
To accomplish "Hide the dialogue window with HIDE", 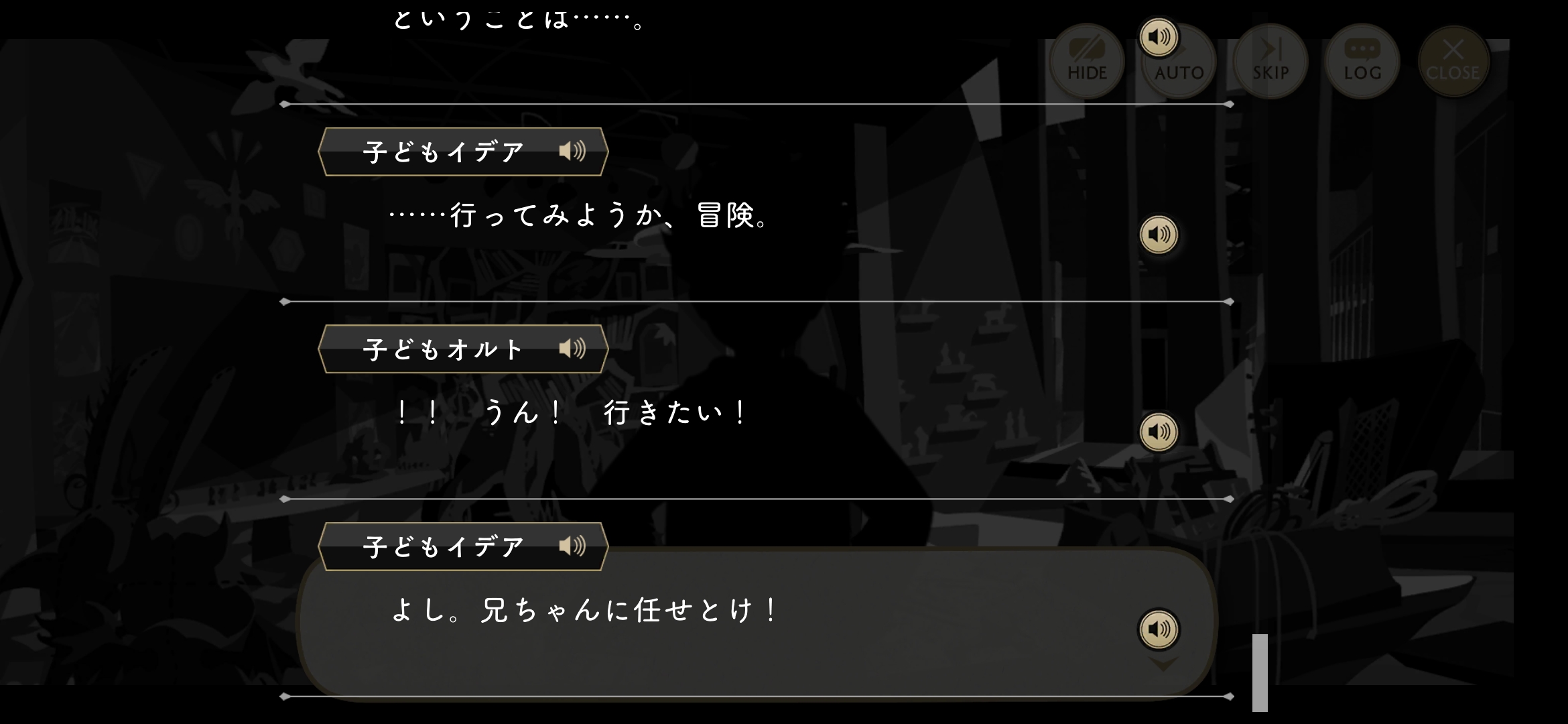I will [1086, 62].
